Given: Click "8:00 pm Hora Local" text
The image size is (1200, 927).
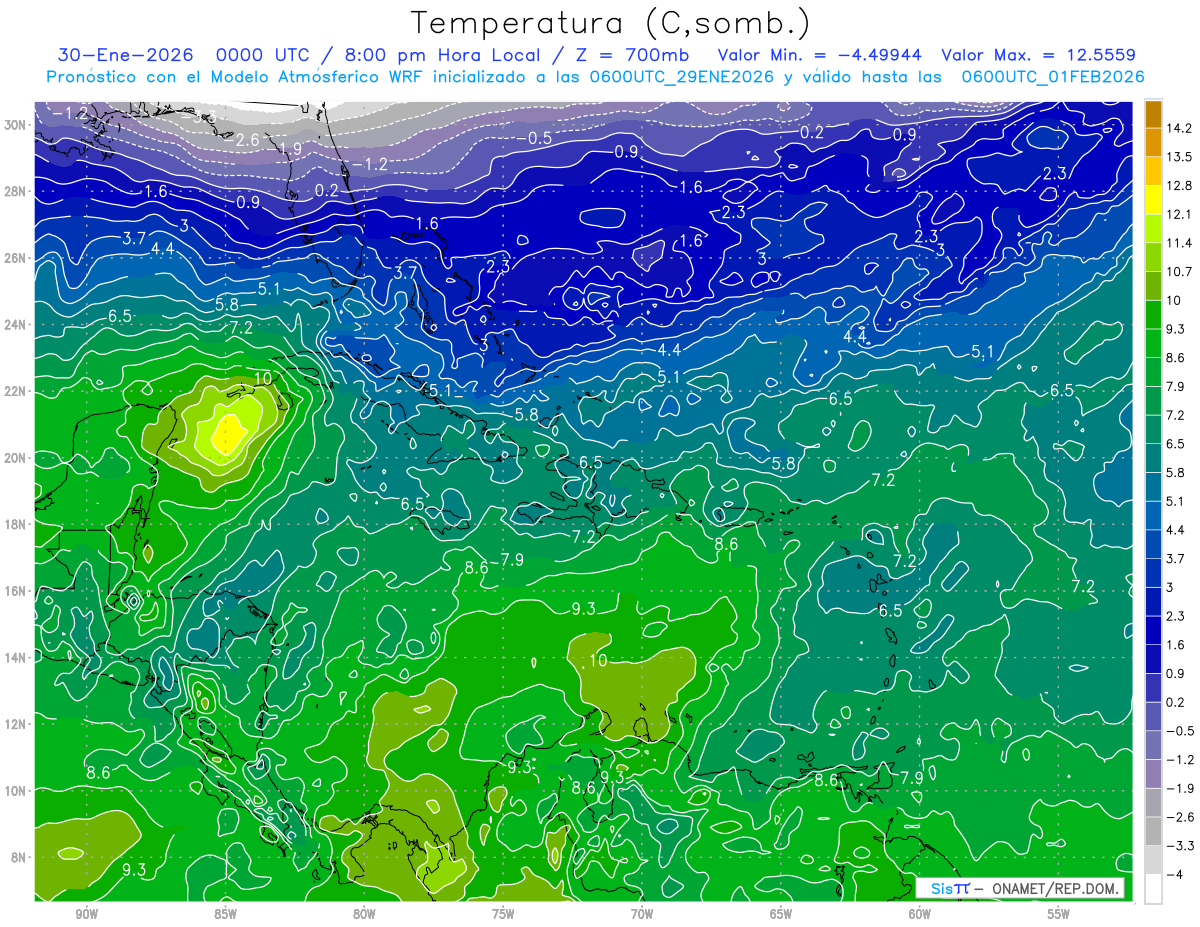Looking at the screenshot, I should (x=442, y=55).
